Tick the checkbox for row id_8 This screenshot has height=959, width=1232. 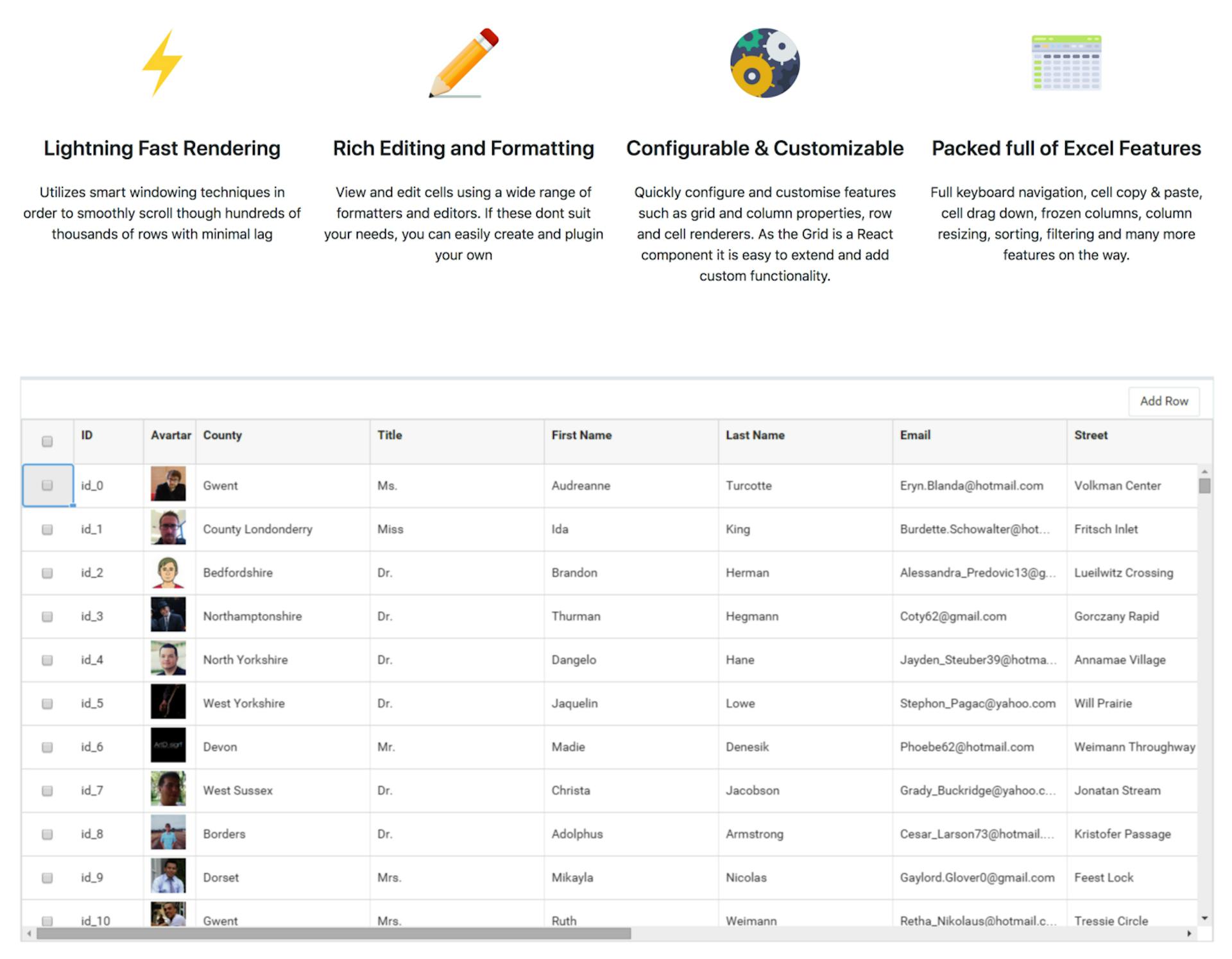pos(47,835)
